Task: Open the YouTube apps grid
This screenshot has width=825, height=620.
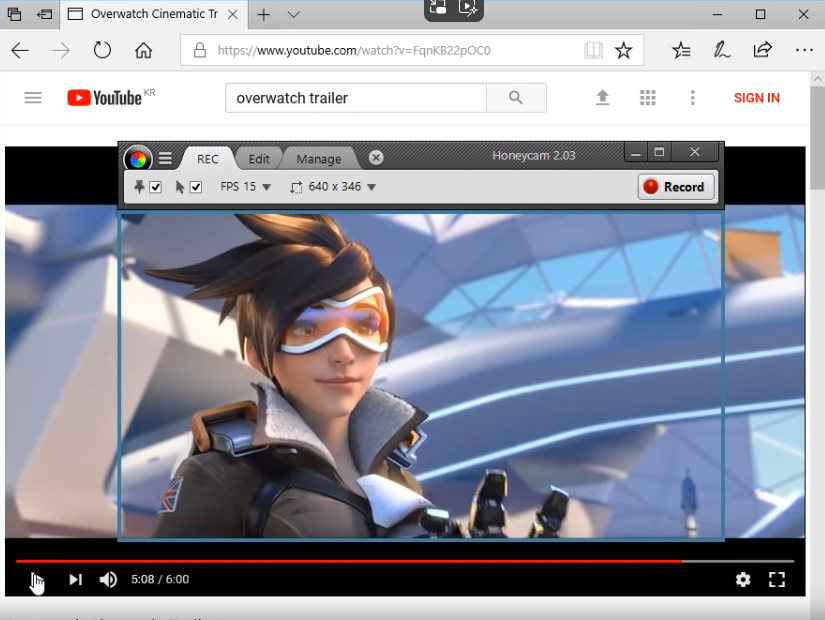Action: (648, 97)
